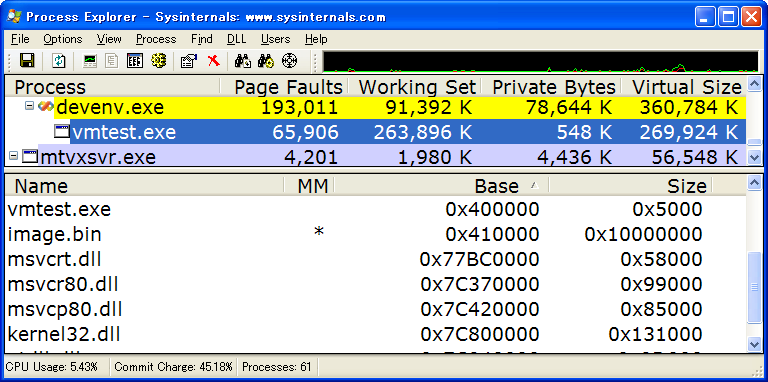Sort by the Working Set column header
The image size is (768, 382).
click(414, 87)
